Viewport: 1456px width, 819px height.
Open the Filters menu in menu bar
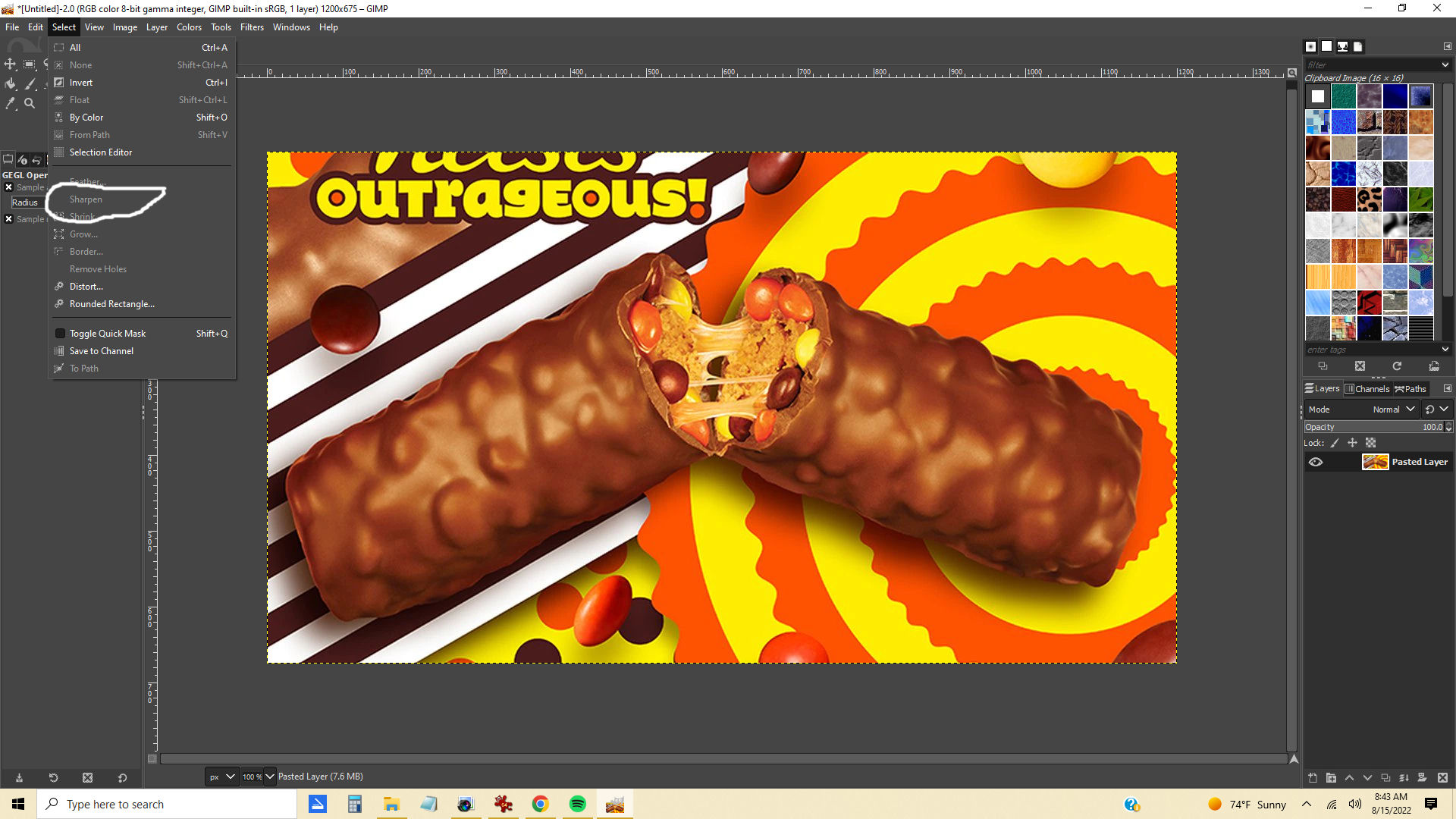(252, 27)
